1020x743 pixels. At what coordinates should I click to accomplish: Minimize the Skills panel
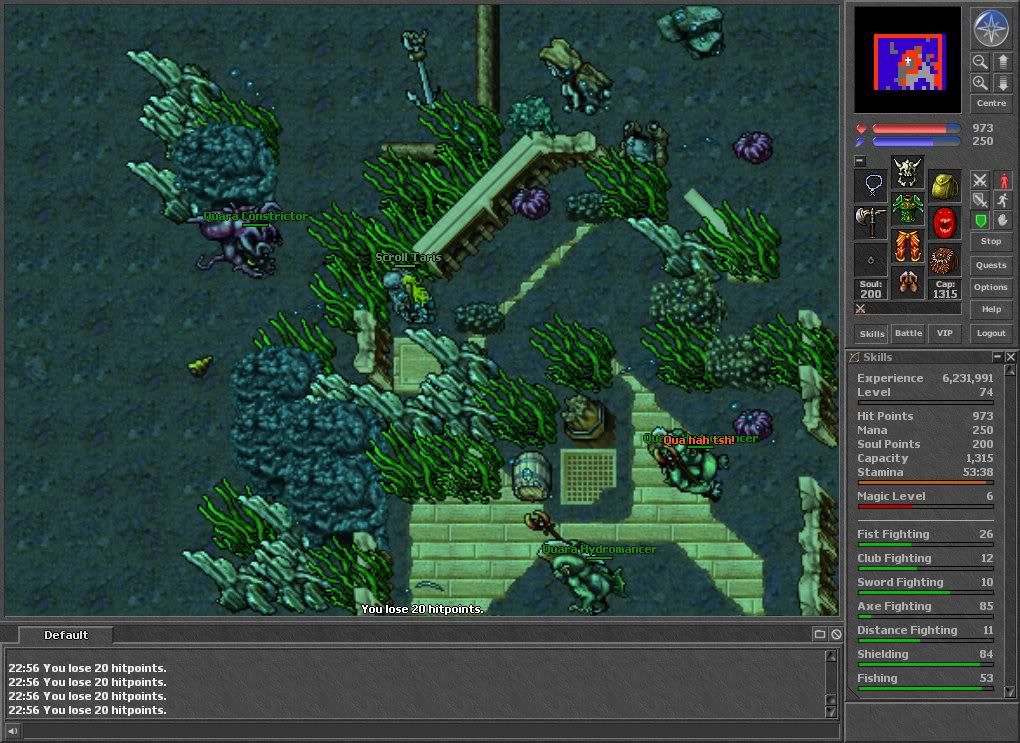point(997,357)
